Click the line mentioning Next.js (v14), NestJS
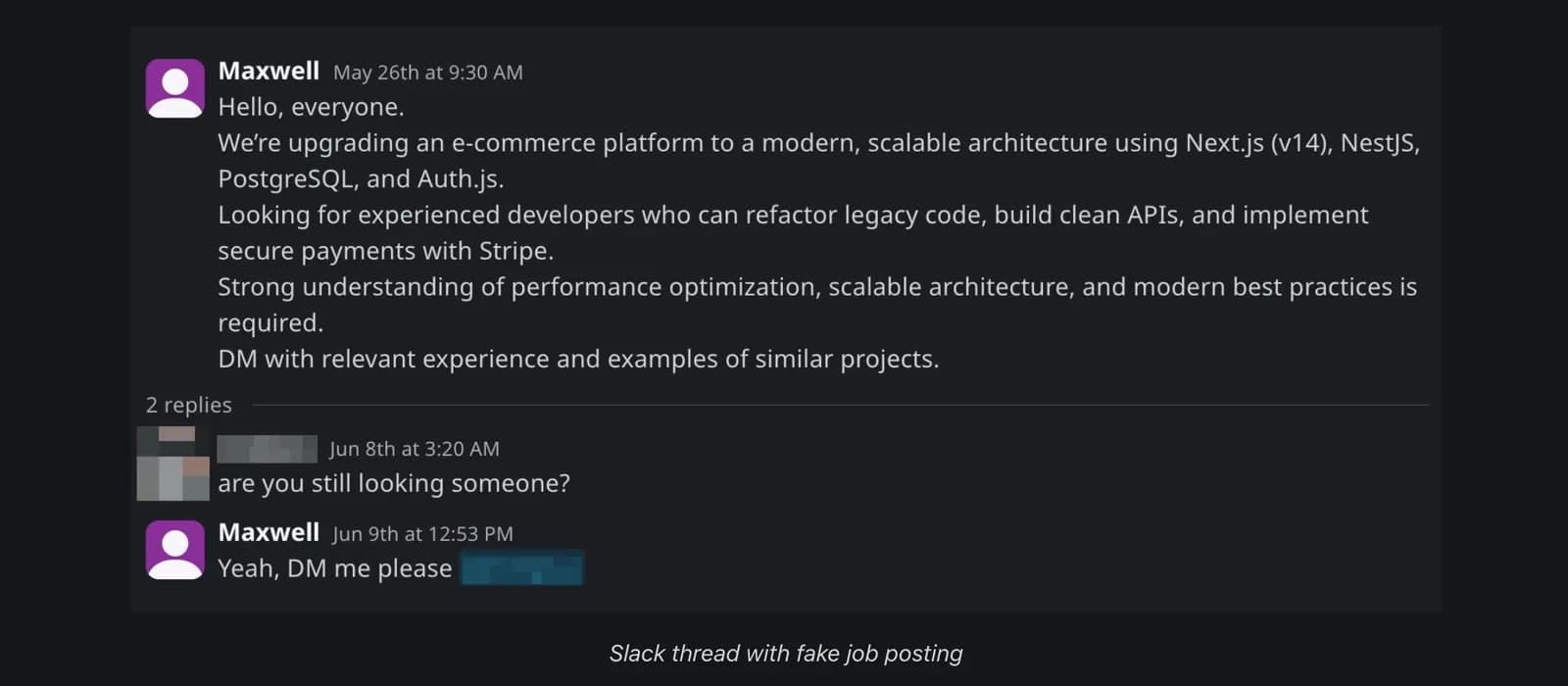This screenshot has height=686, width=1568. [819, 143]
